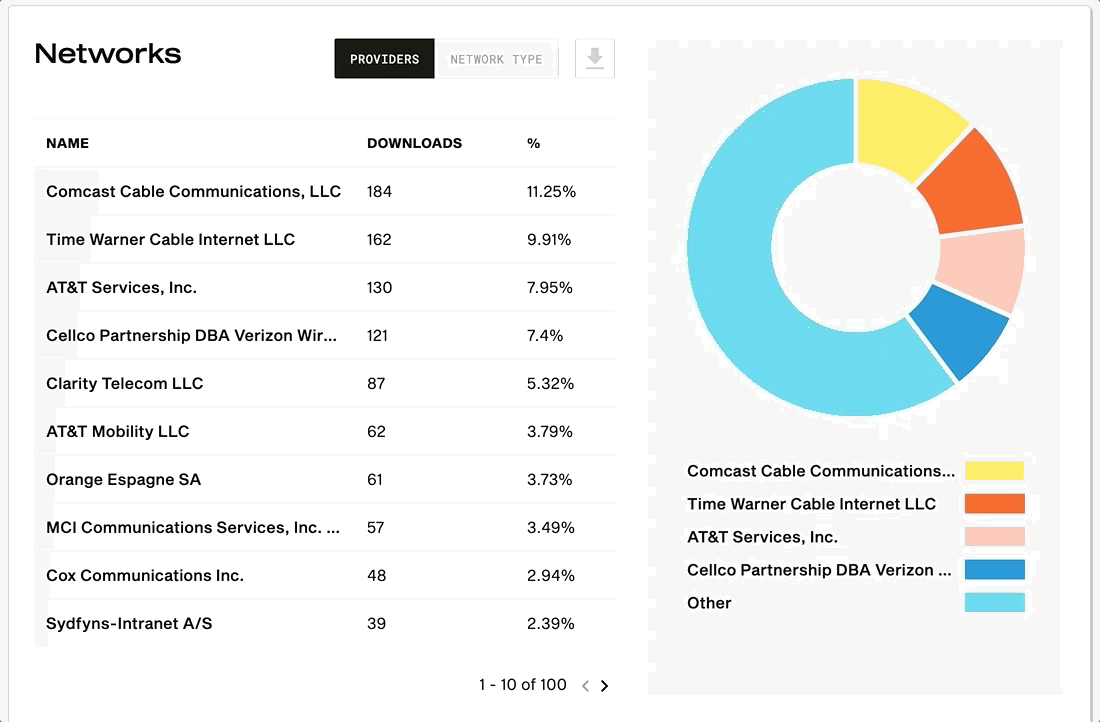Select AT&T Services, Inc. in the table
Screen dimensions: 1100x722
121,288
